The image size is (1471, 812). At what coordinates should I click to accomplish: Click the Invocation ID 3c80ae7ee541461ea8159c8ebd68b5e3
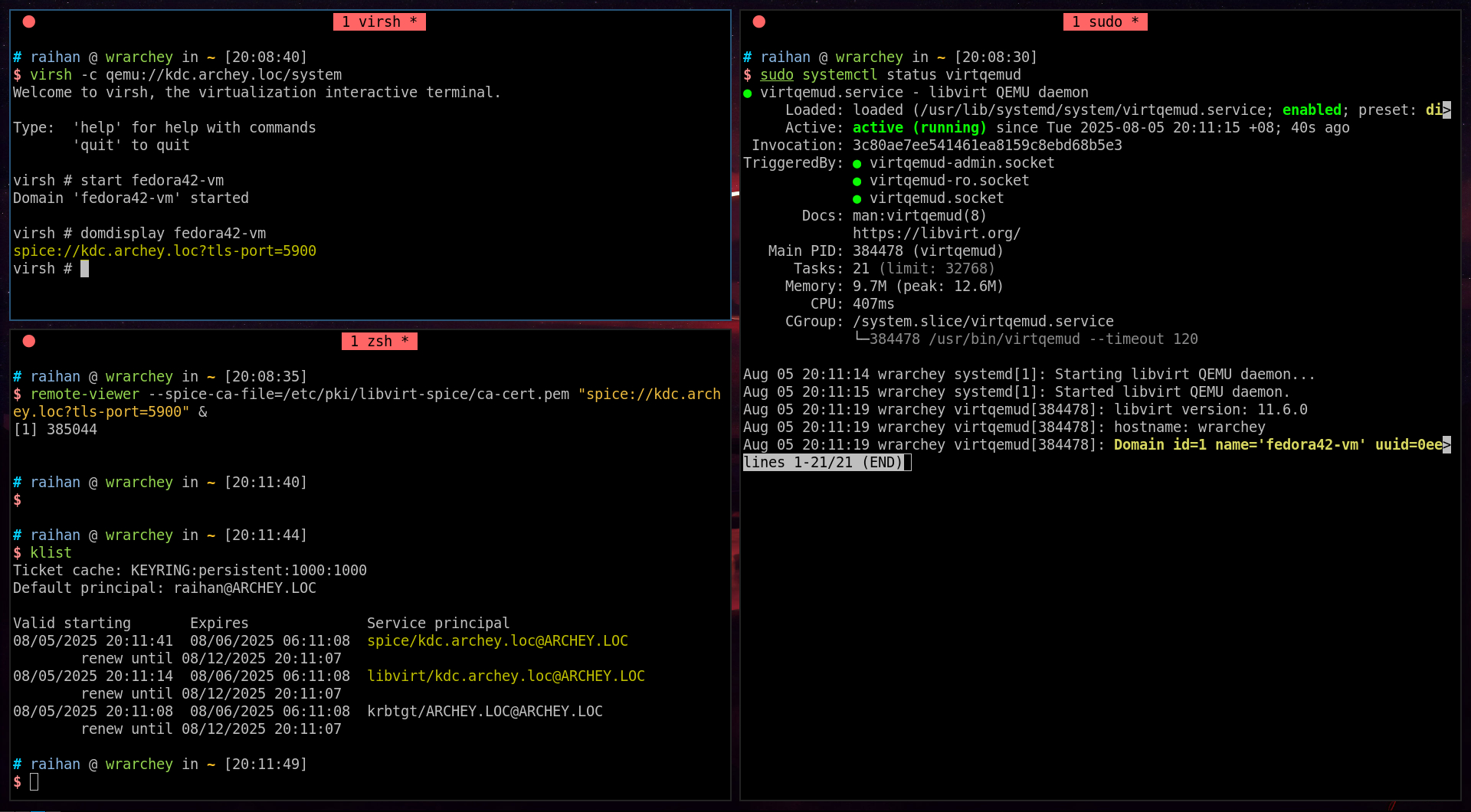[987, 146]
